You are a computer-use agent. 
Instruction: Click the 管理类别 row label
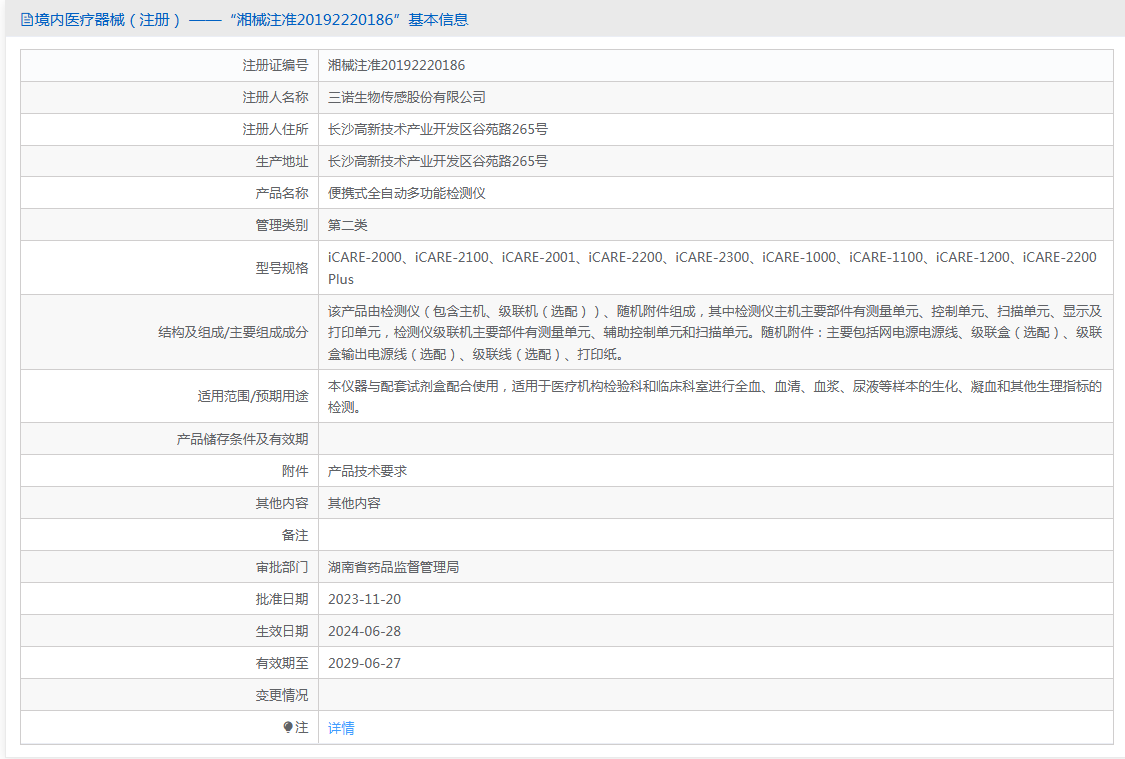[282, 225]
